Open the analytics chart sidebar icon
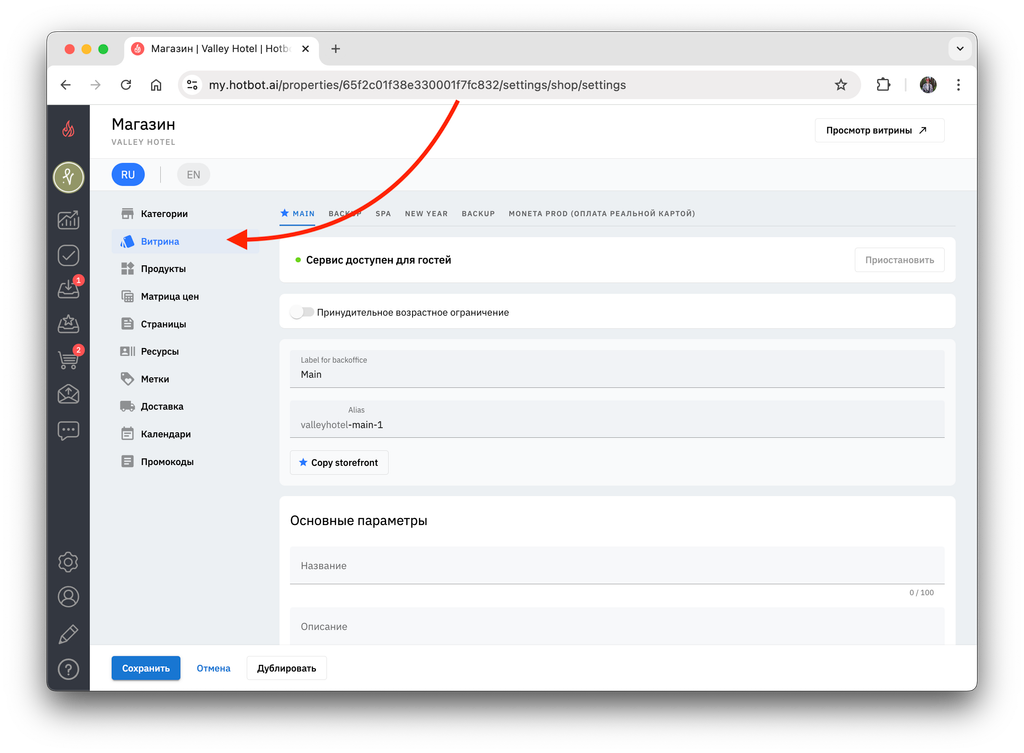 [69, 219]
